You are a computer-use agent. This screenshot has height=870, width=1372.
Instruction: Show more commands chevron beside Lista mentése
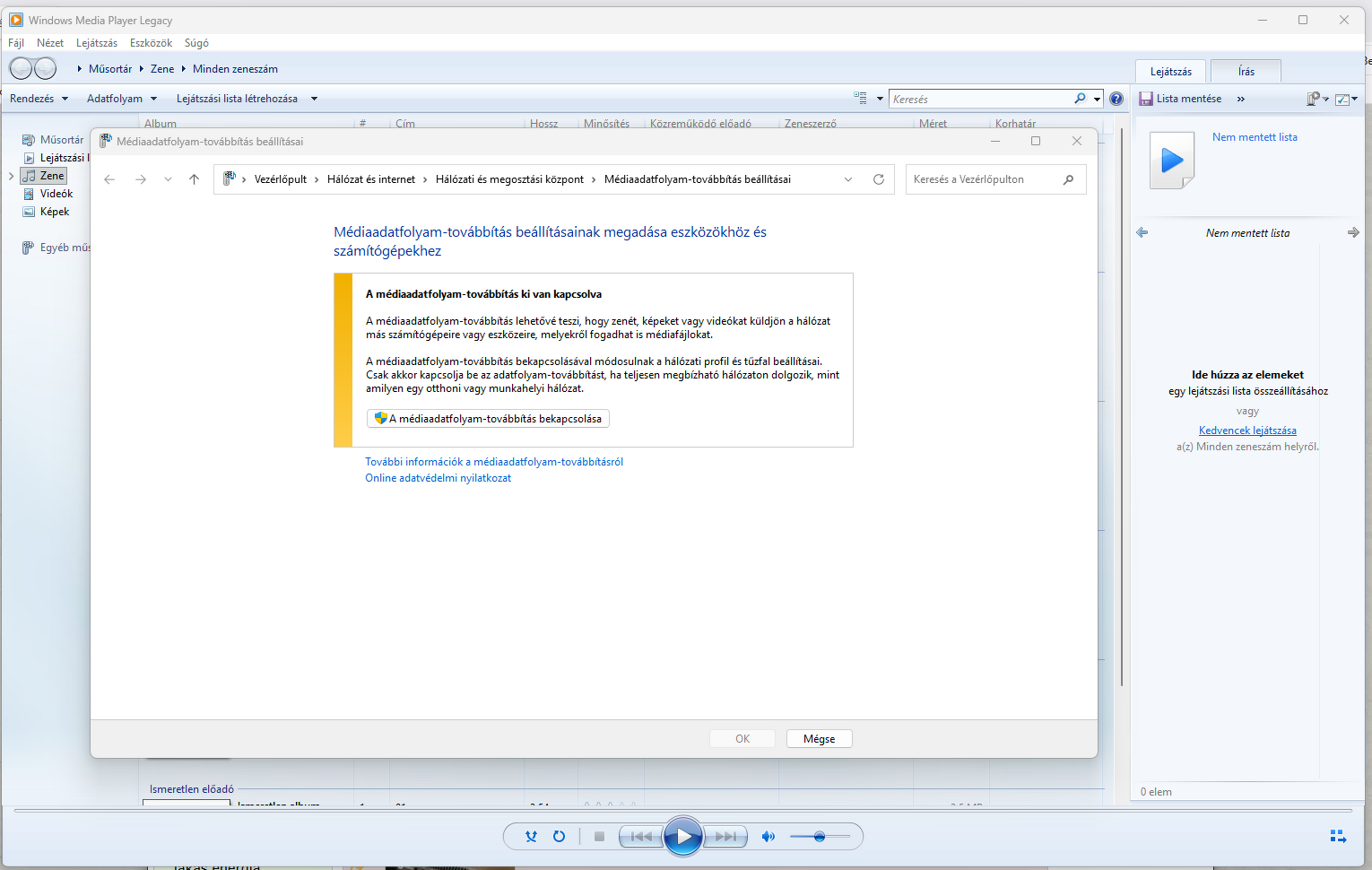click(x=1241, y=99)
